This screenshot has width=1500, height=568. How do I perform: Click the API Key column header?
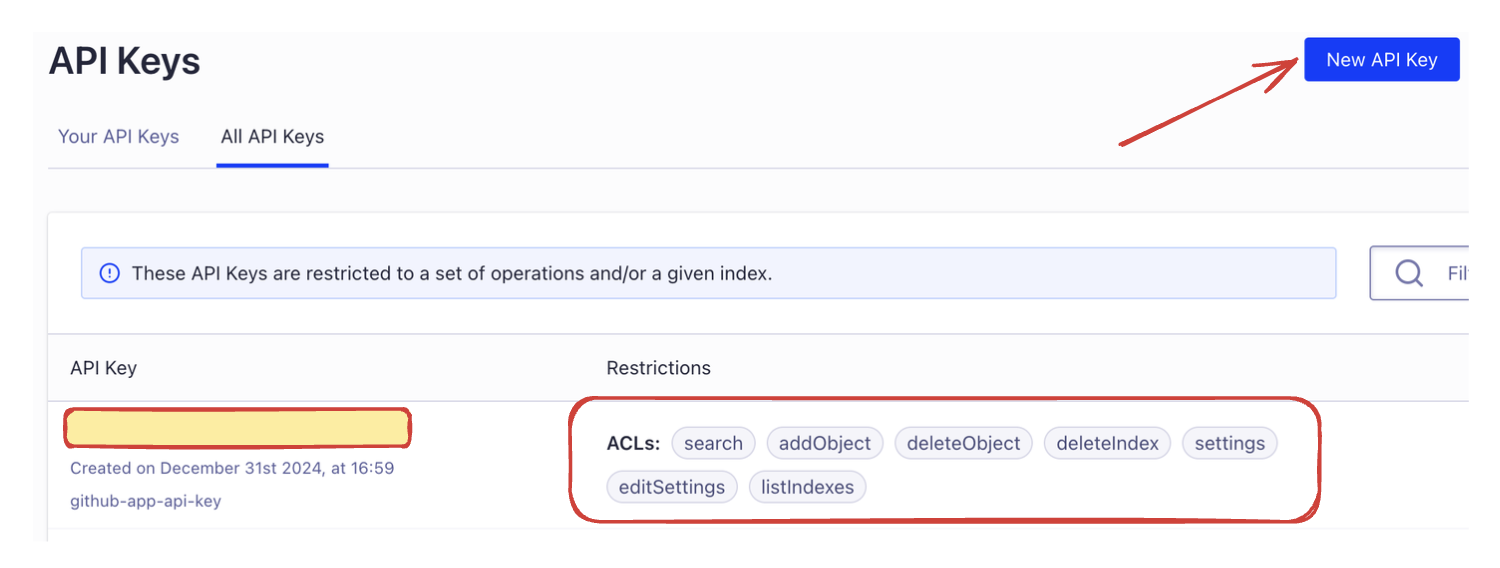pos(103,368)
